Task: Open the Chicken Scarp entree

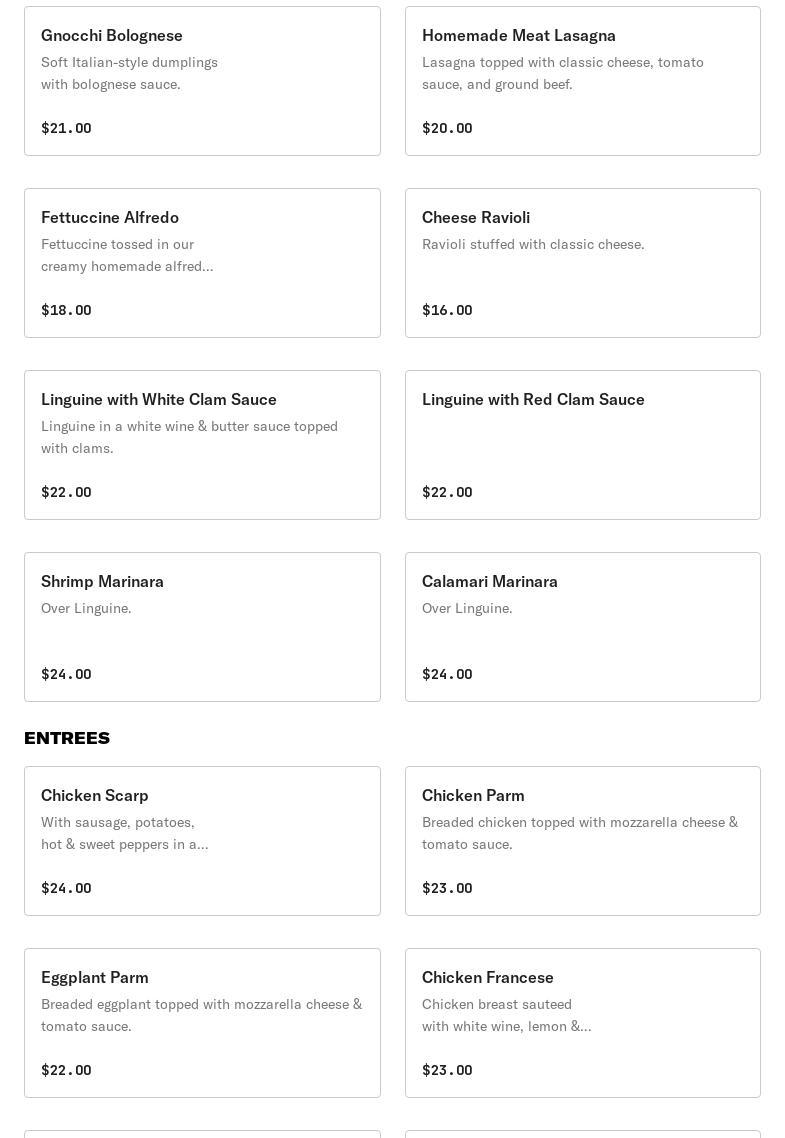Action: 202,841
